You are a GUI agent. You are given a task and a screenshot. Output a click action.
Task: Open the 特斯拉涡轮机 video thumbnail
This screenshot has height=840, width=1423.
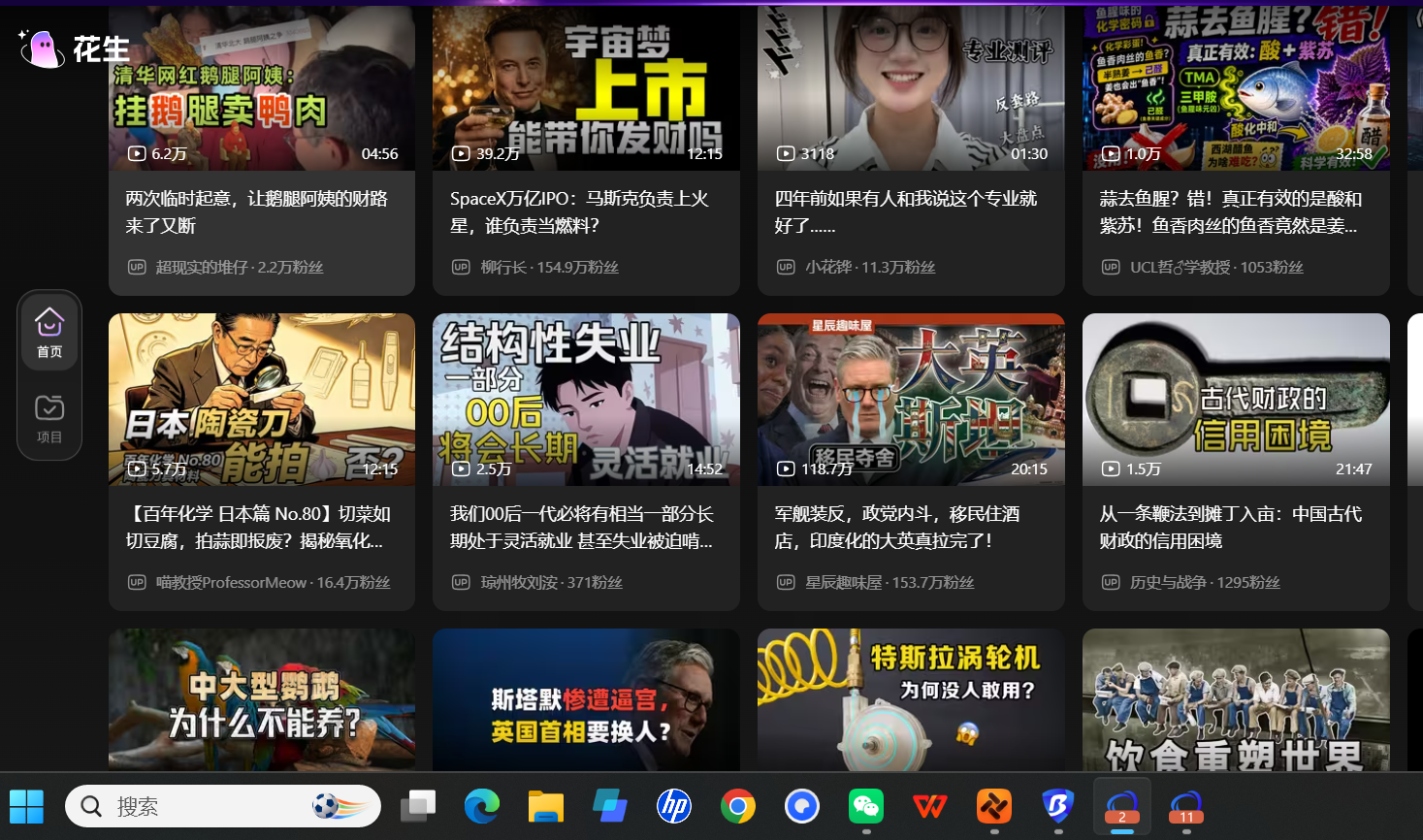[911, 700]
